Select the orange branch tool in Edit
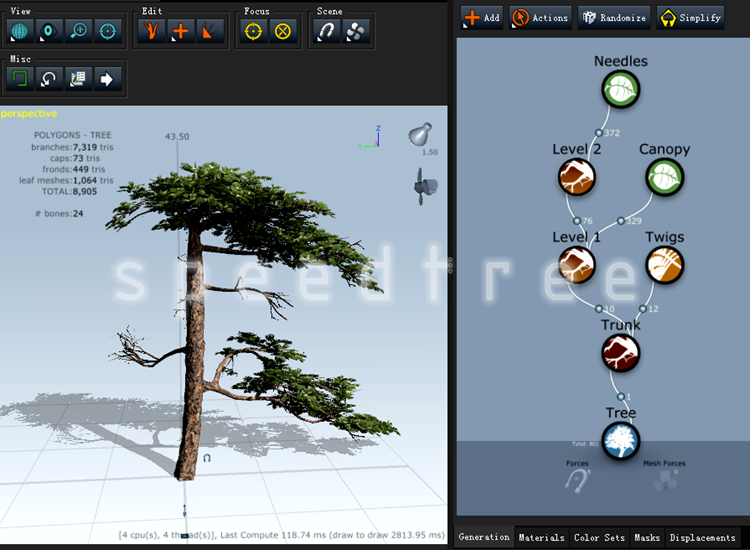Viewport: 750px width, 550px height. 152,31
